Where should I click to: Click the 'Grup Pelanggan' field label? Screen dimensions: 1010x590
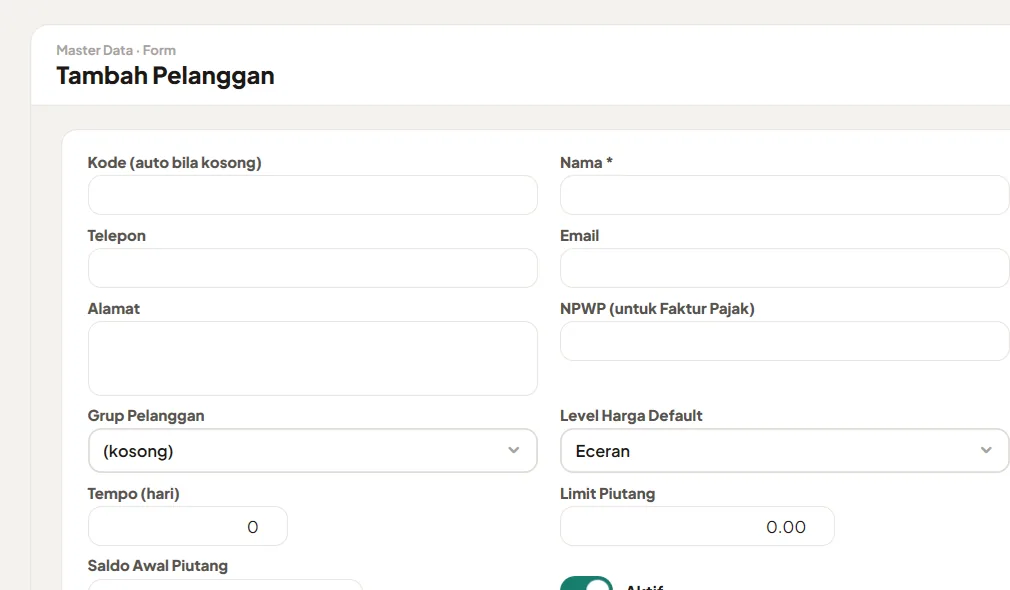click(x=146, y=415)
